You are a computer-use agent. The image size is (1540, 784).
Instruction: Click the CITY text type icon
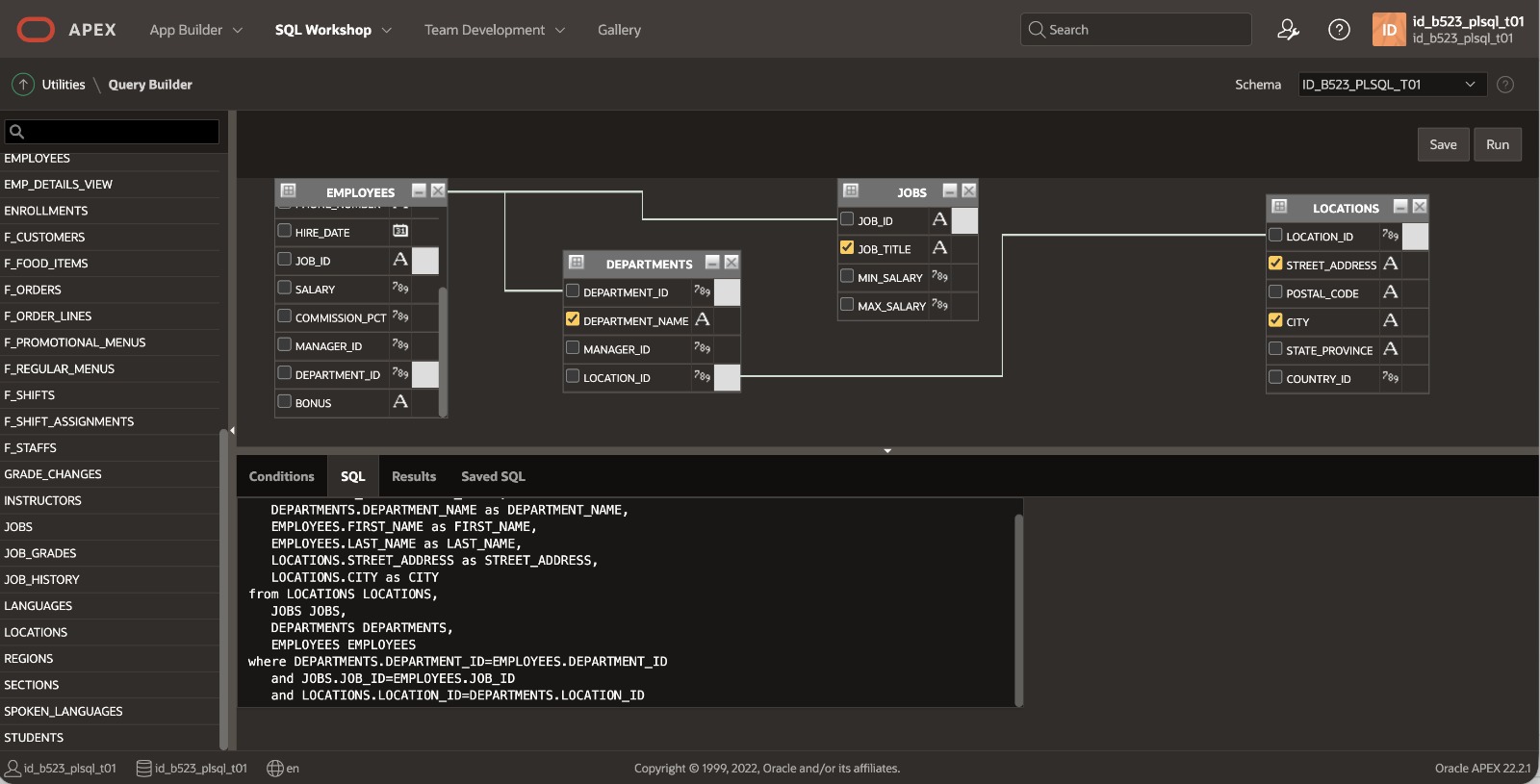[1391, 320]
